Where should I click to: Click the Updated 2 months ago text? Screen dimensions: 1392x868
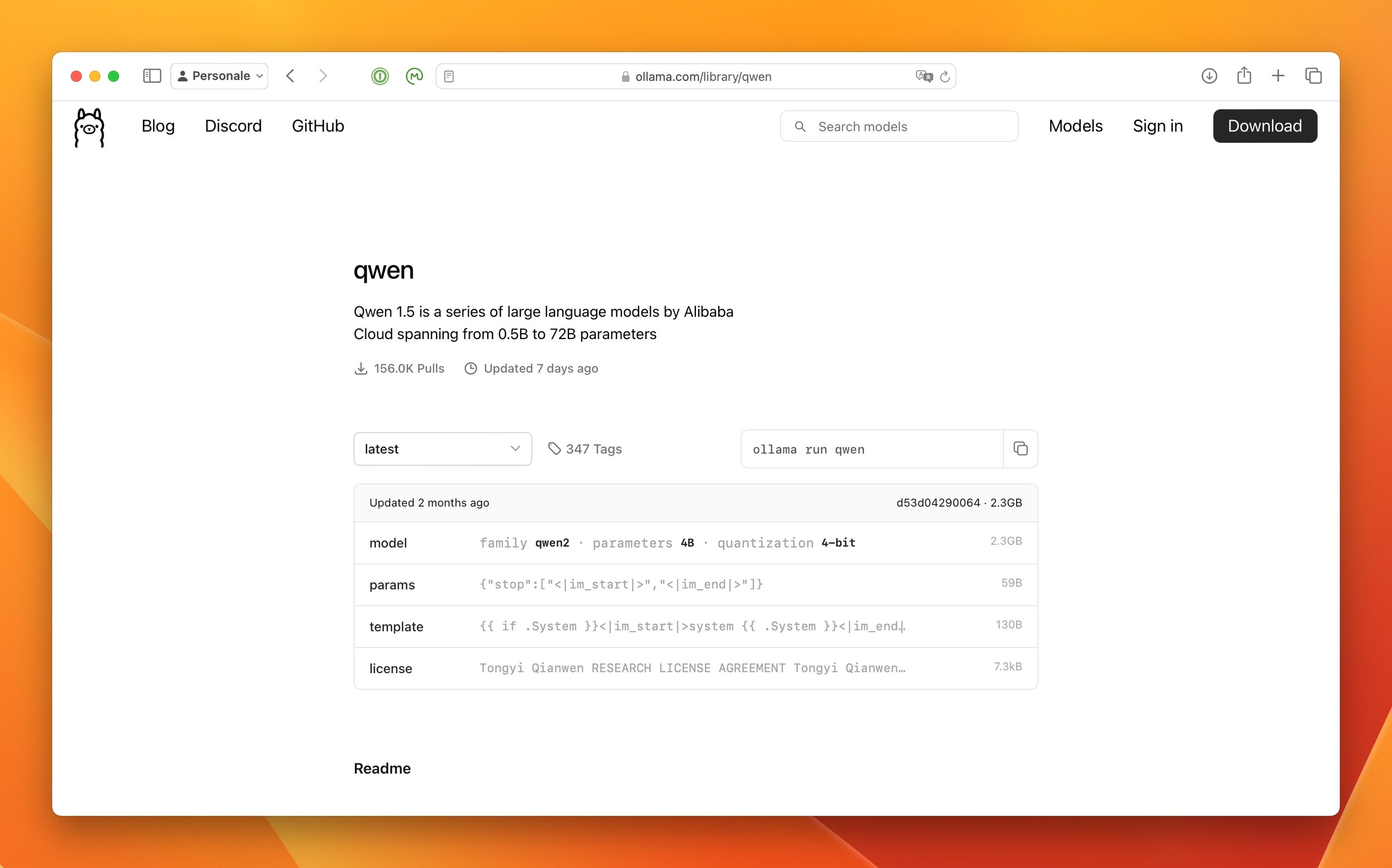point(429,502)
